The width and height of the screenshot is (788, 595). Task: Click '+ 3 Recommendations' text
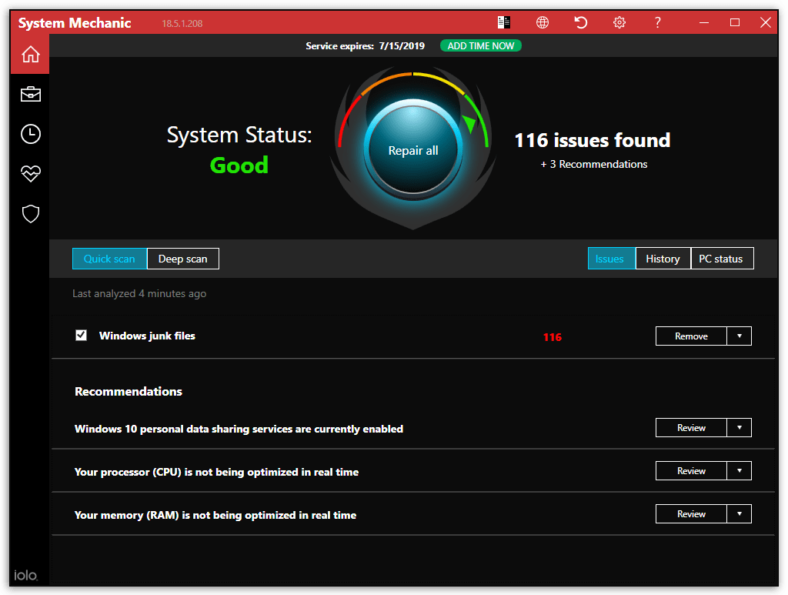594,164
